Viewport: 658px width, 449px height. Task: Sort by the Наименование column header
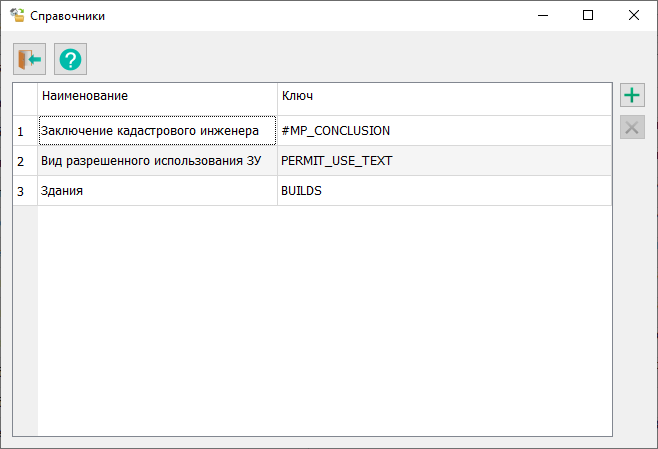pos(157,96)
